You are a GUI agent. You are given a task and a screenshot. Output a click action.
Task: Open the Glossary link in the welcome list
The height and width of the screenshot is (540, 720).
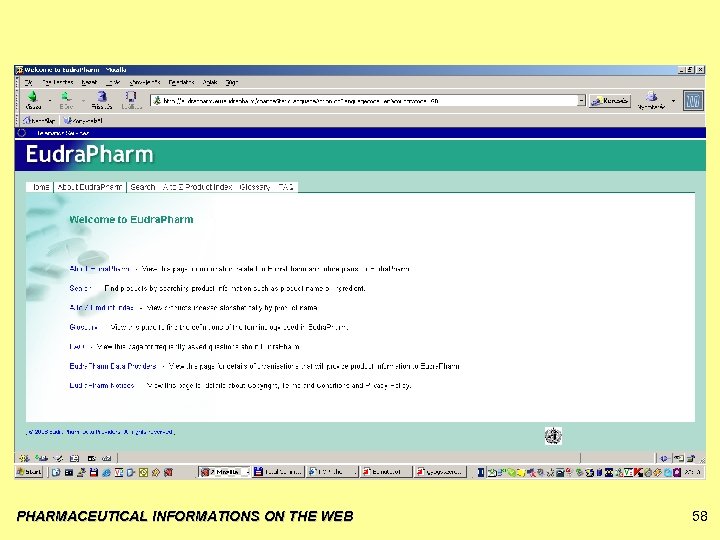pos(83,327)
